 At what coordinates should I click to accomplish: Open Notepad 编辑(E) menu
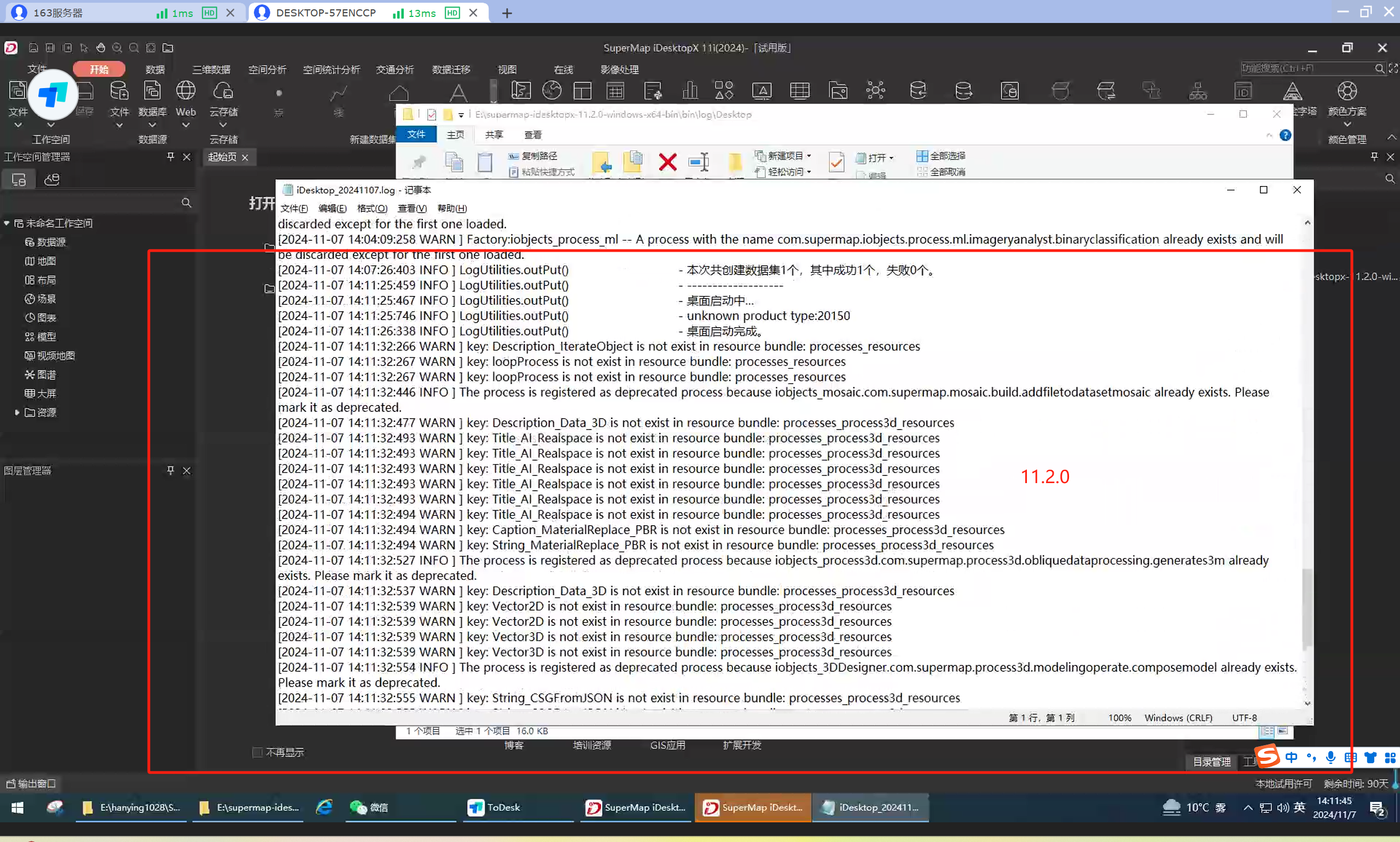[x=333, y=208]
